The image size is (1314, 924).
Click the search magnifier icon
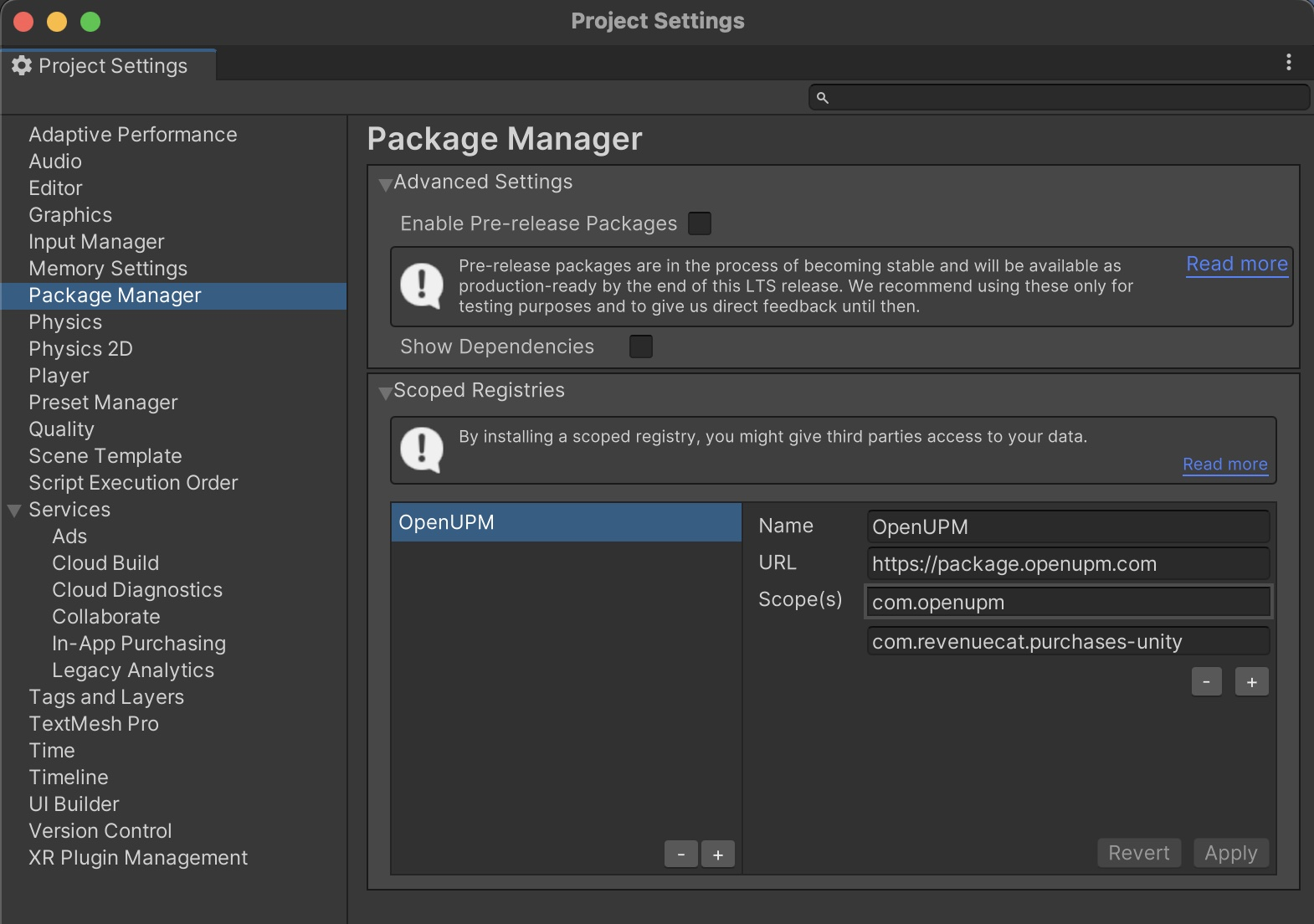(823, 98)
